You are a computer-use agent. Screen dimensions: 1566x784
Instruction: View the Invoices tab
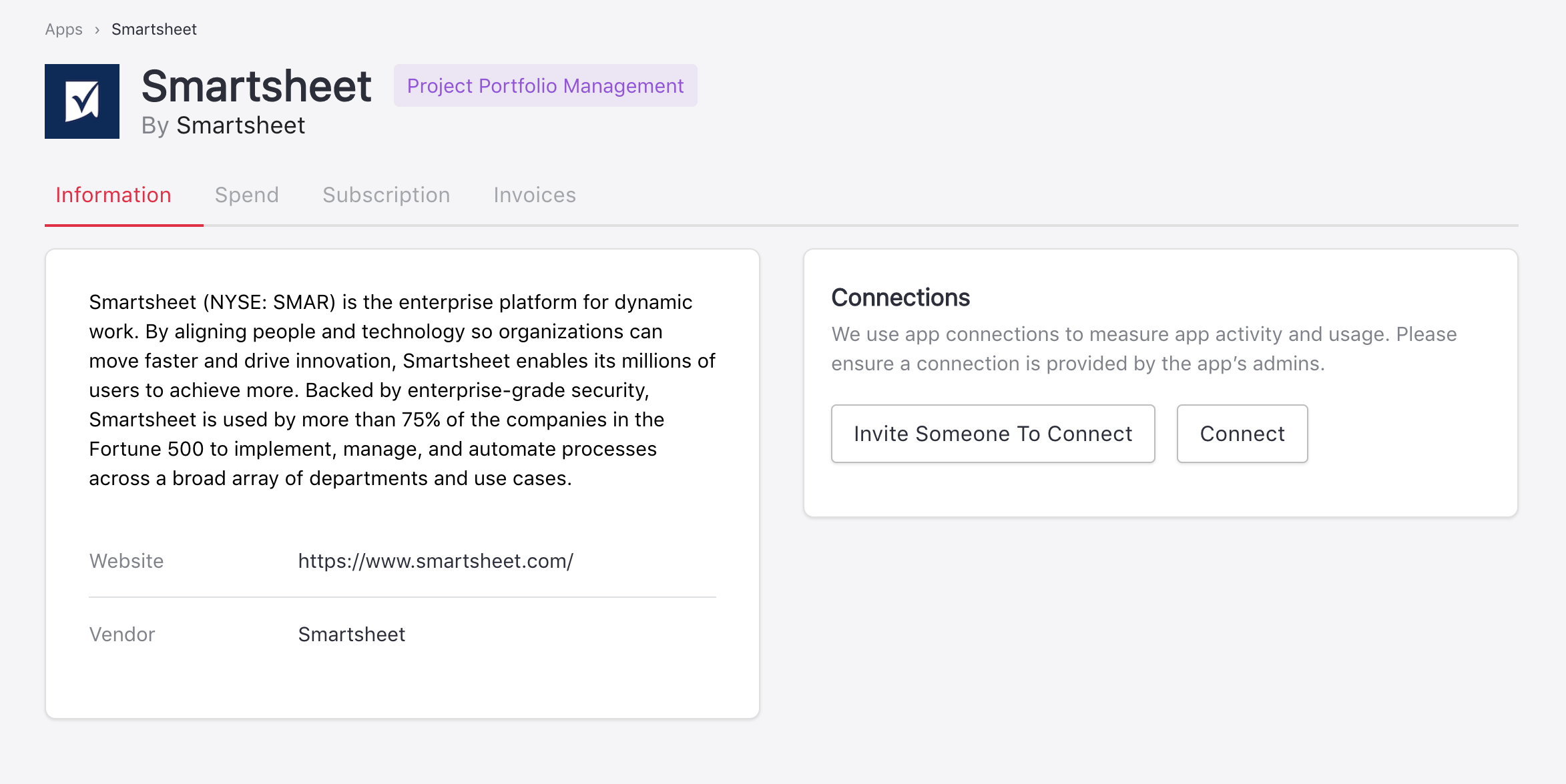tap(534, 195)
